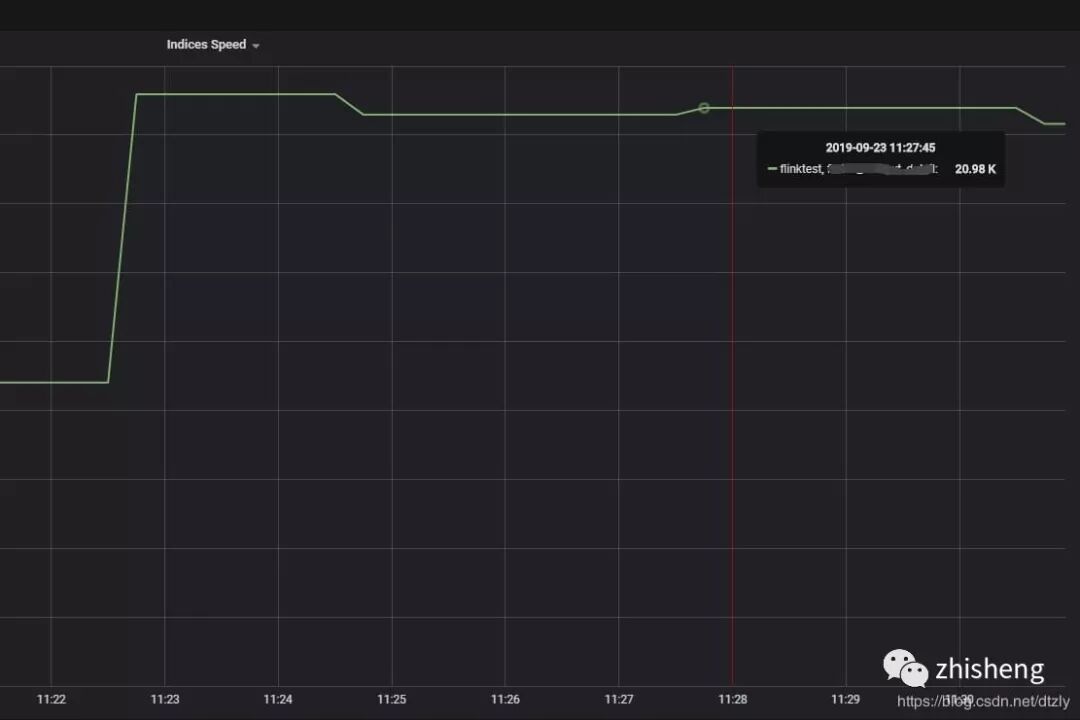Viewport: 1080px width, 720px height.
Task: Click the green series color marker in tooltip
Action: pyautogui.click(x=772, y=169)
